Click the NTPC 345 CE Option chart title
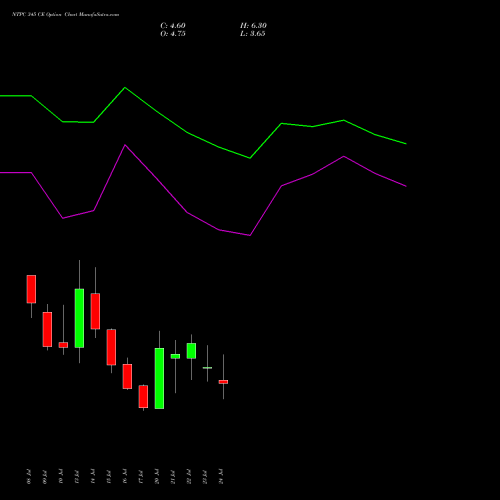500x500 pixels. 65,15
